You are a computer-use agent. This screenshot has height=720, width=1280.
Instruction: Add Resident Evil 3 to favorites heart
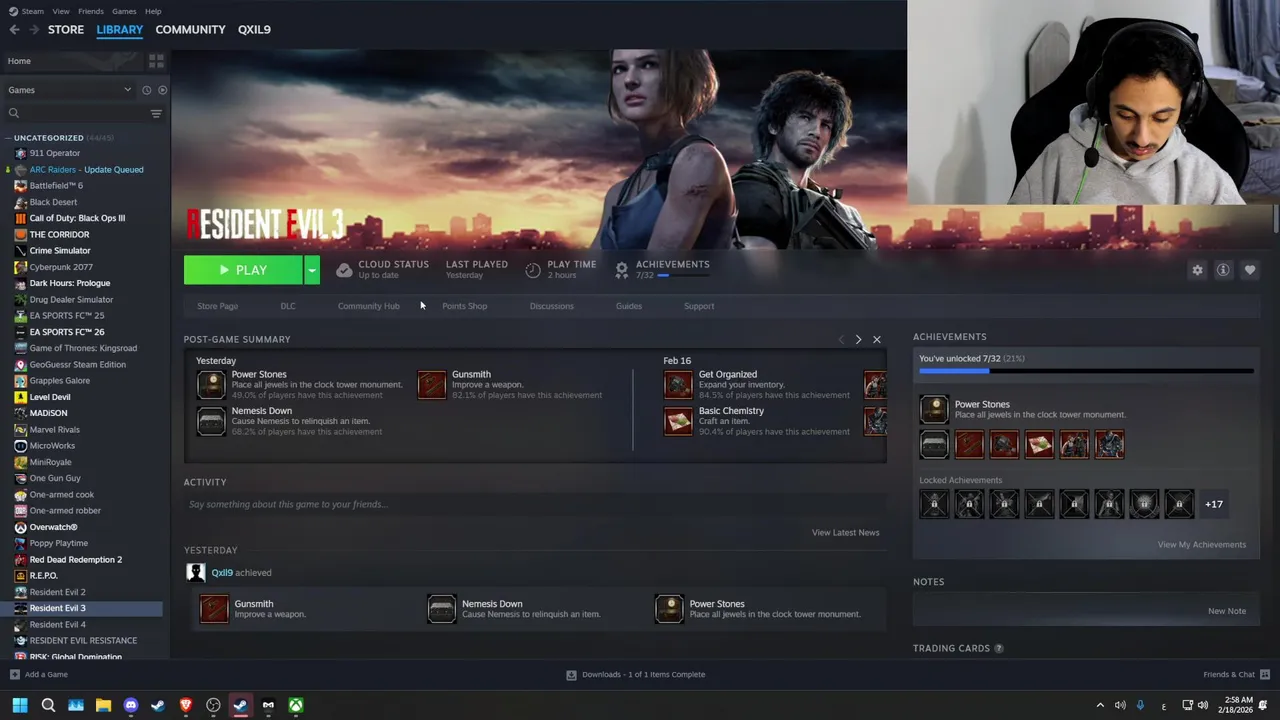[1250, 270]
